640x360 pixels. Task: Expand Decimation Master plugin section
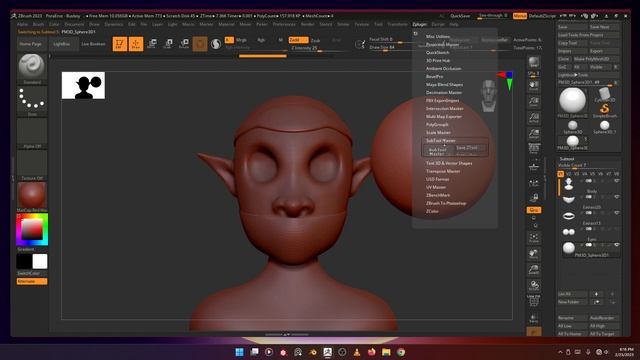click(444, 93)
